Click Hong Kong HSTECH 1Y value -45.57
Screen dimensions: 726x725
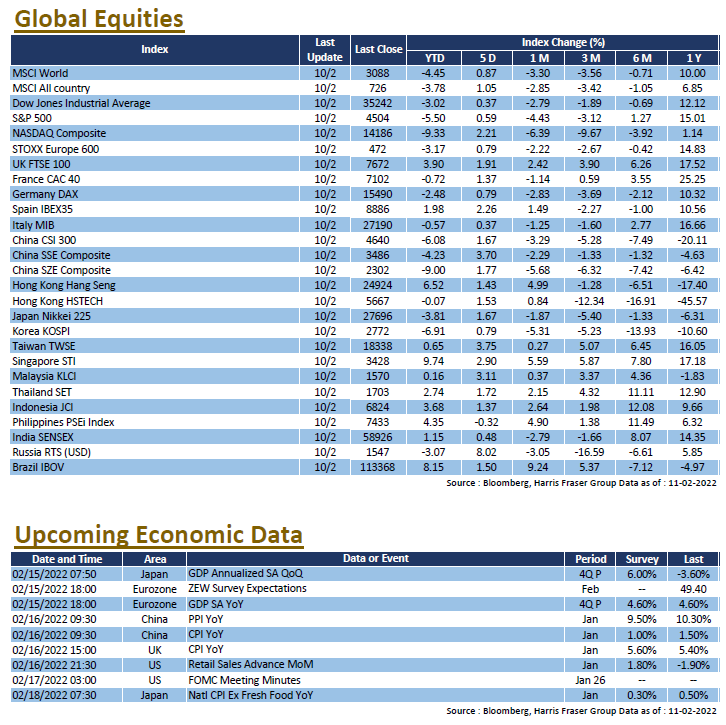(693, 301)
